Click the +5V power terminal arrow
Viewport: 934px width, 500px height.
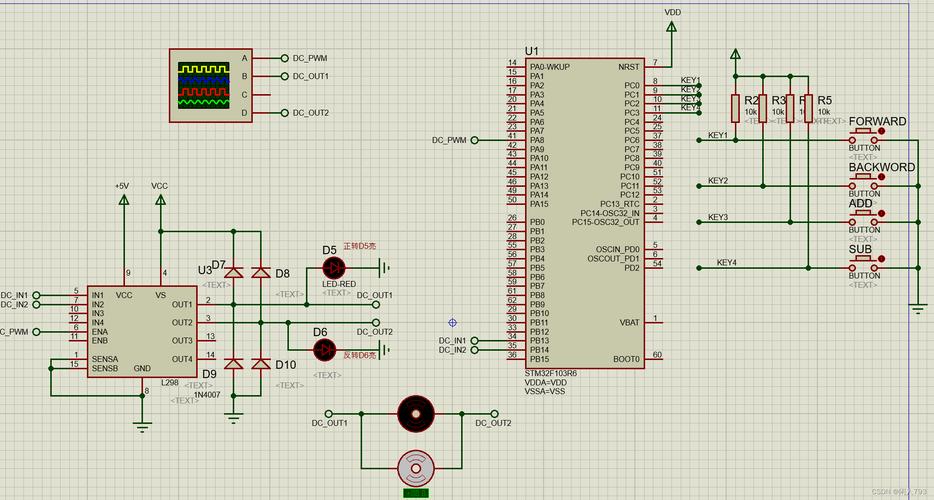tap(124, 200)
